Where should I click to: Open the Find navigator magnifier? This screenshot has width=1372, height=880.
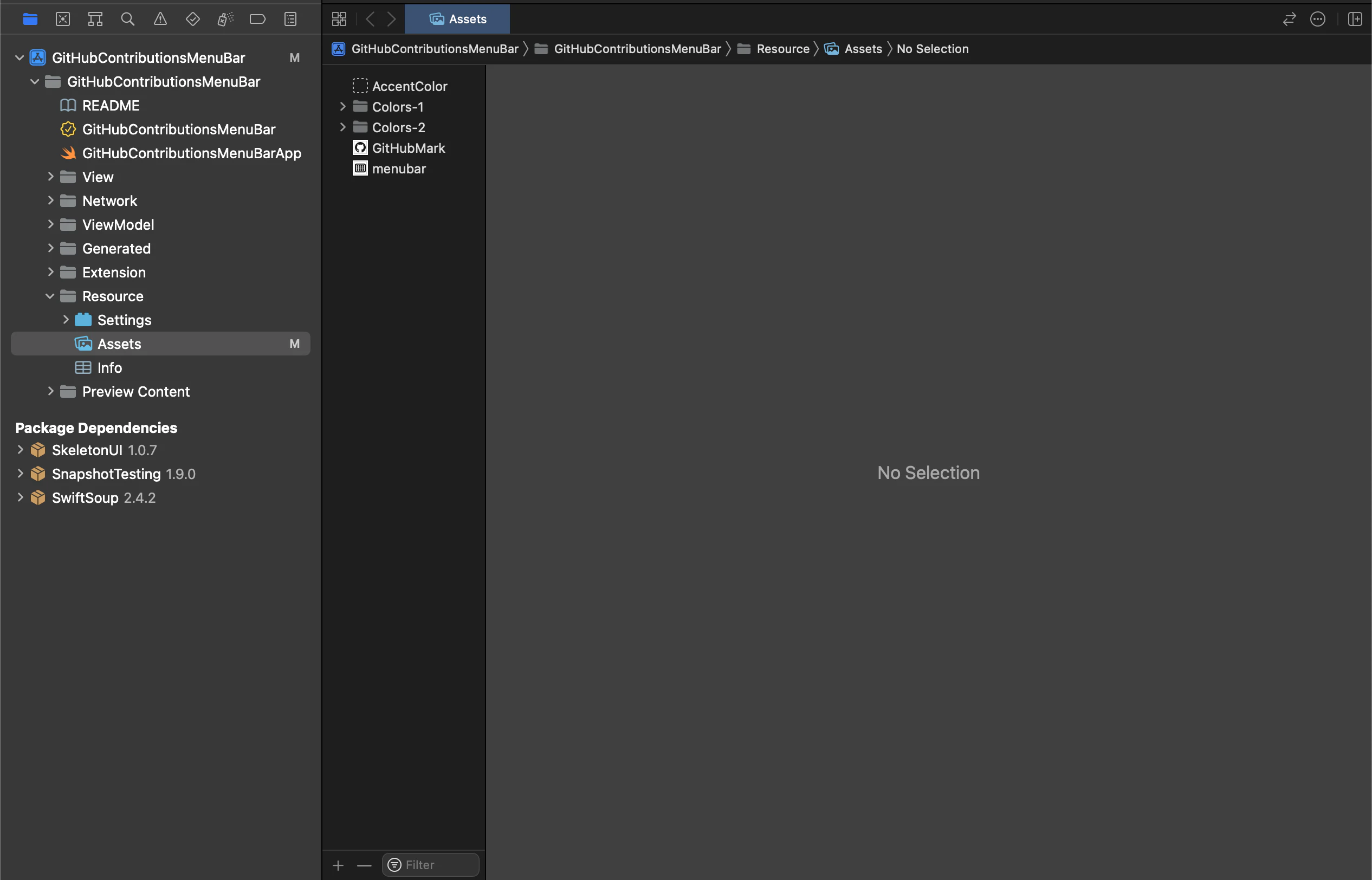[x=128, y=19]
